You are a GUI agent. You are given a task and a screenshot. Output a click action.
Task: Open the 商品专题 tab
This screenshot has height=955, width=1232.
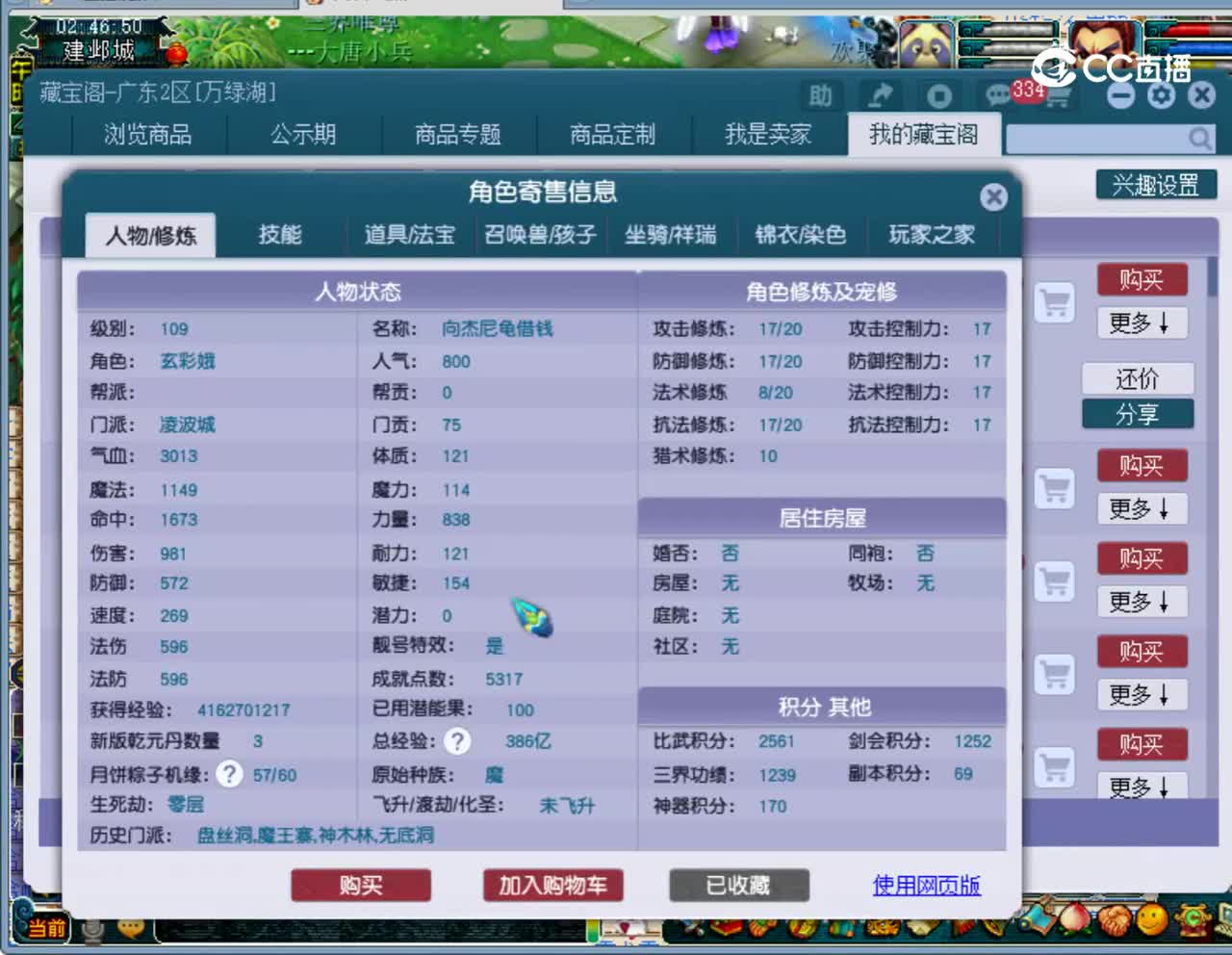pyautogui.click(x=458, y=135)
